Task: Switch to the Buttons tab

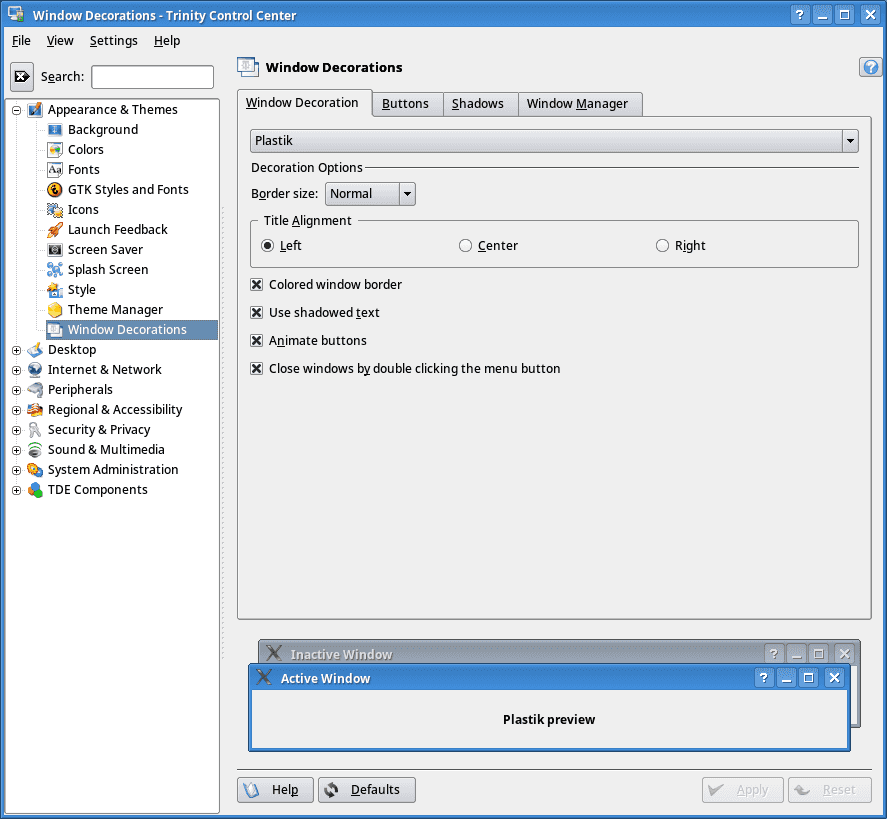Action: pyautogui.click(x=405, y=104)
